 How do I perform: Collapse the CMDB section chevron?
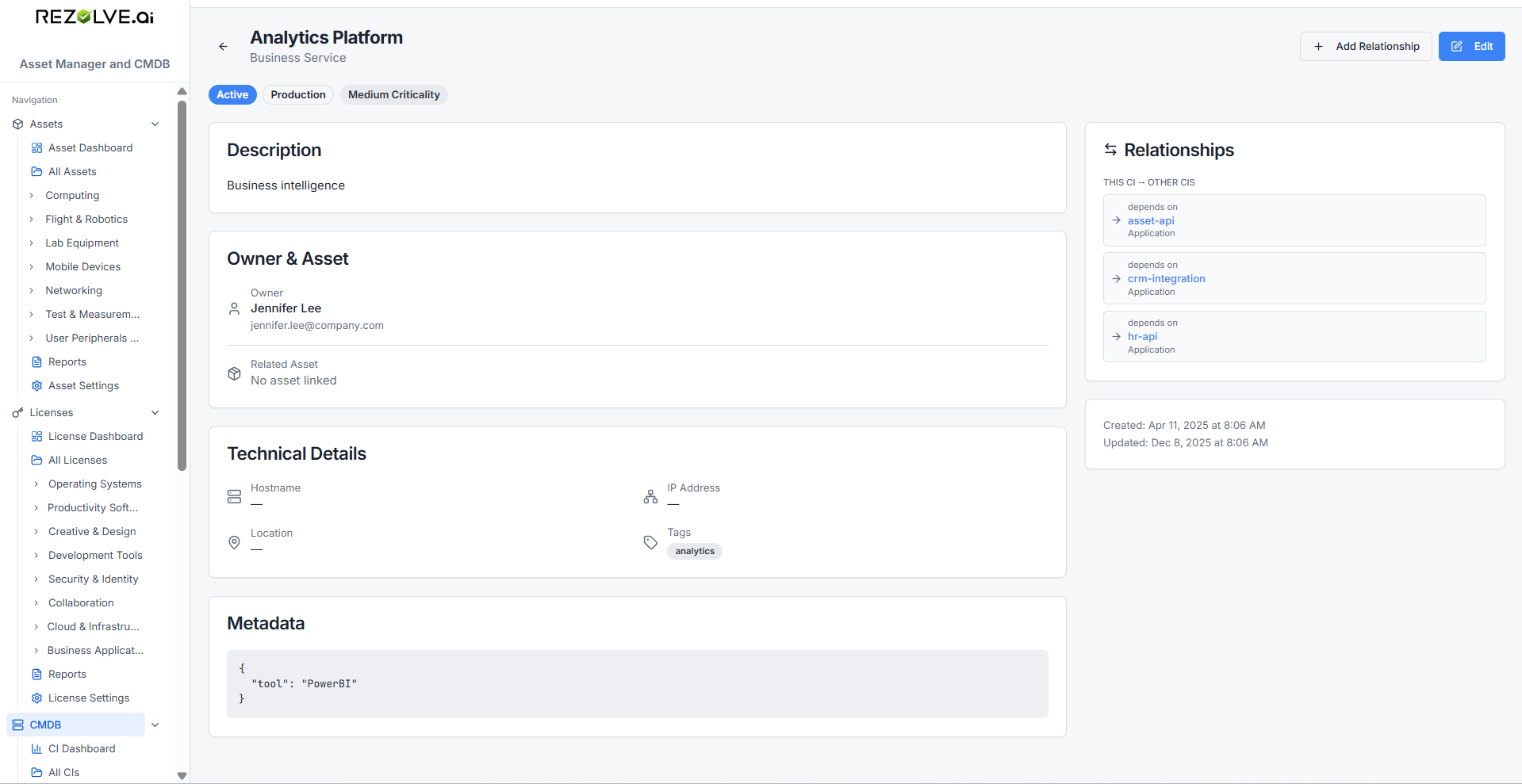[x=155, y=725]
